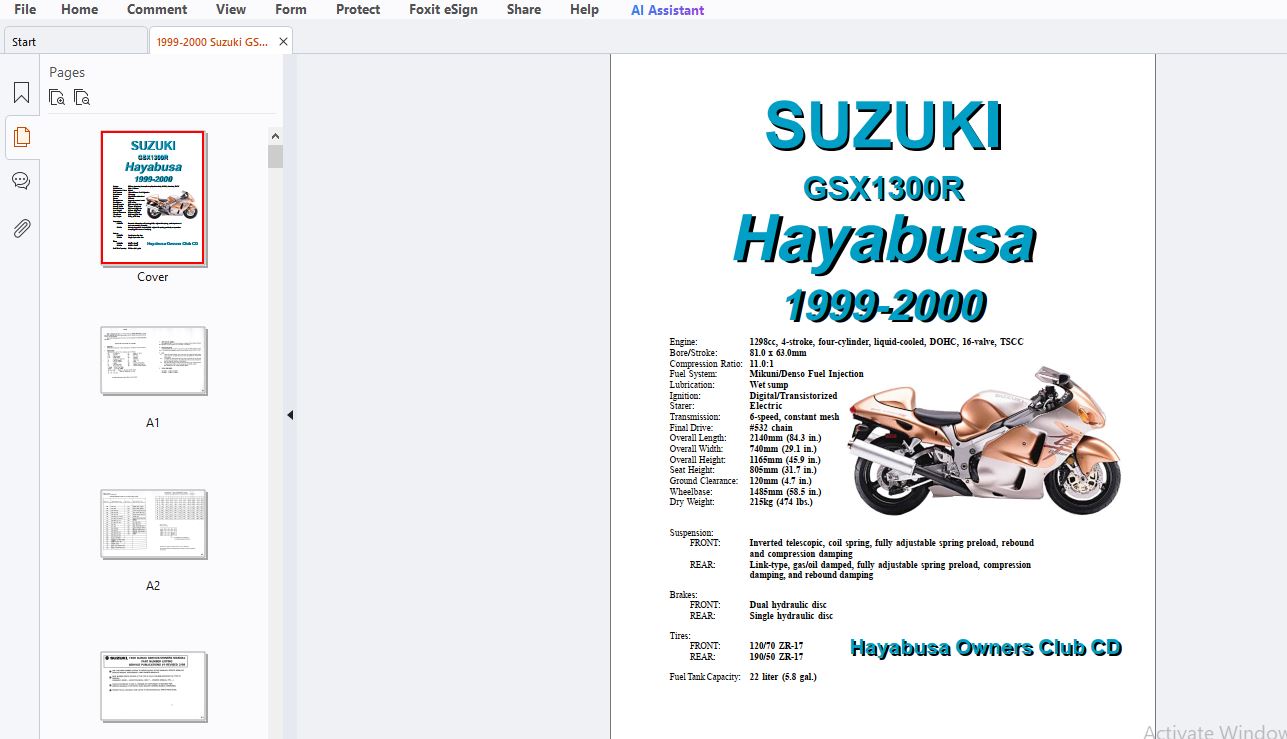This screenshot has height=739, width=1287.
Task: Click the '1298cc, 4-stroke' engine spec line
Action: click(886, 342)
